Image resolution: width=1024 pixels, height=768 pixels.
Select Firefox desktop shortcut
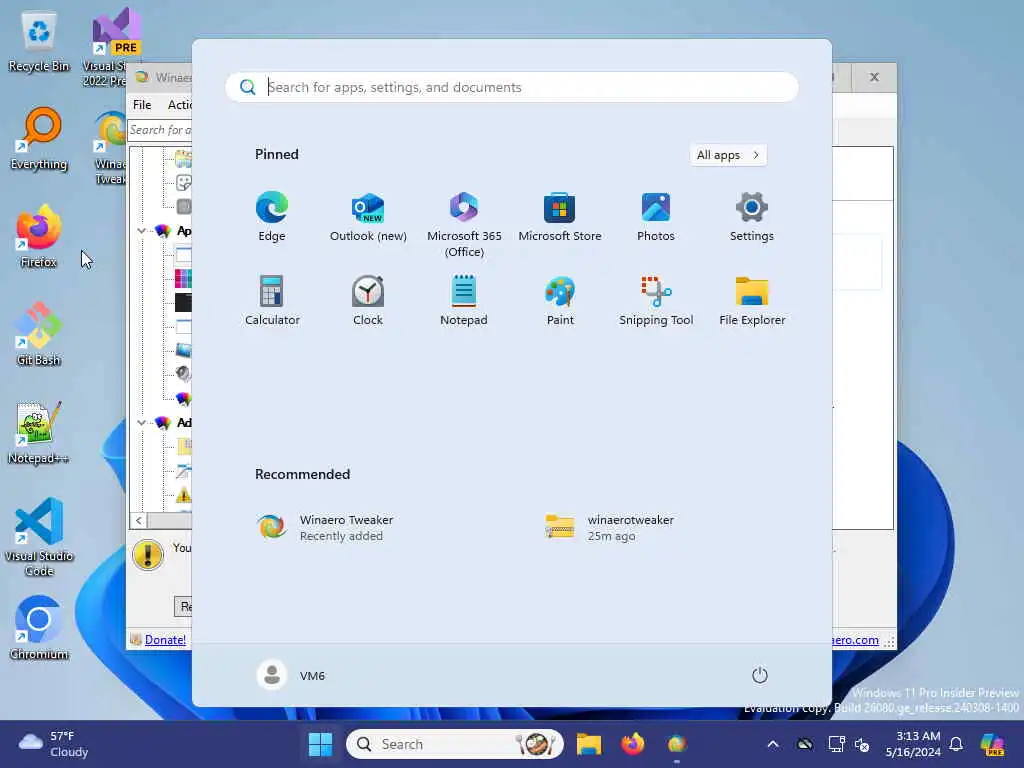tap(39, 237)
